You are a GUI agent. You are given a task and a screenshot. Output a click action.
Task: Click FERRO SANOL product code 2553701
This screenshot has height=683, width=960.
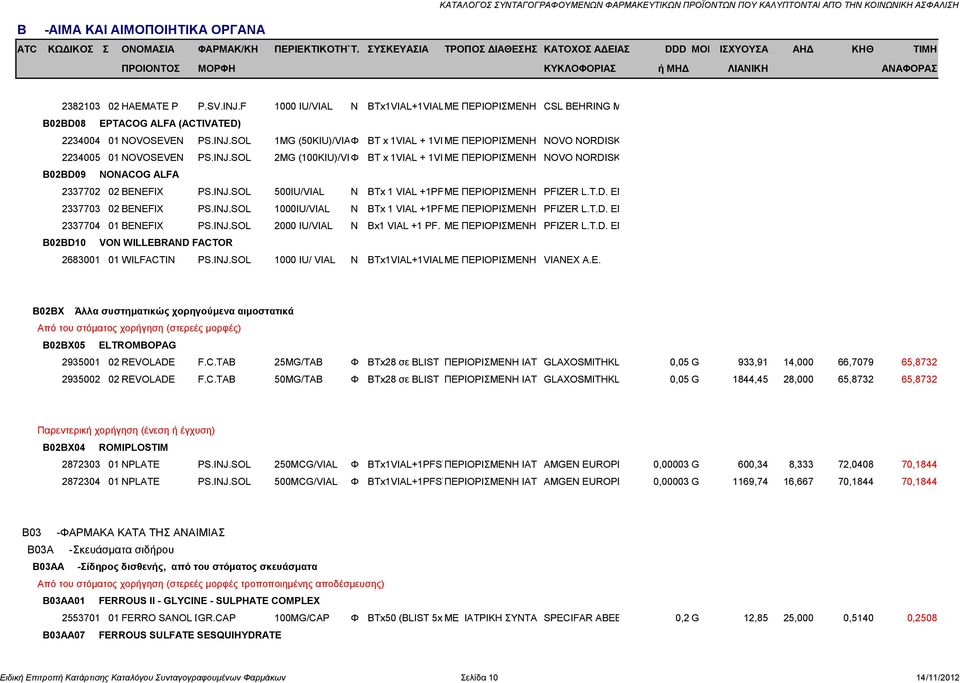81,618
